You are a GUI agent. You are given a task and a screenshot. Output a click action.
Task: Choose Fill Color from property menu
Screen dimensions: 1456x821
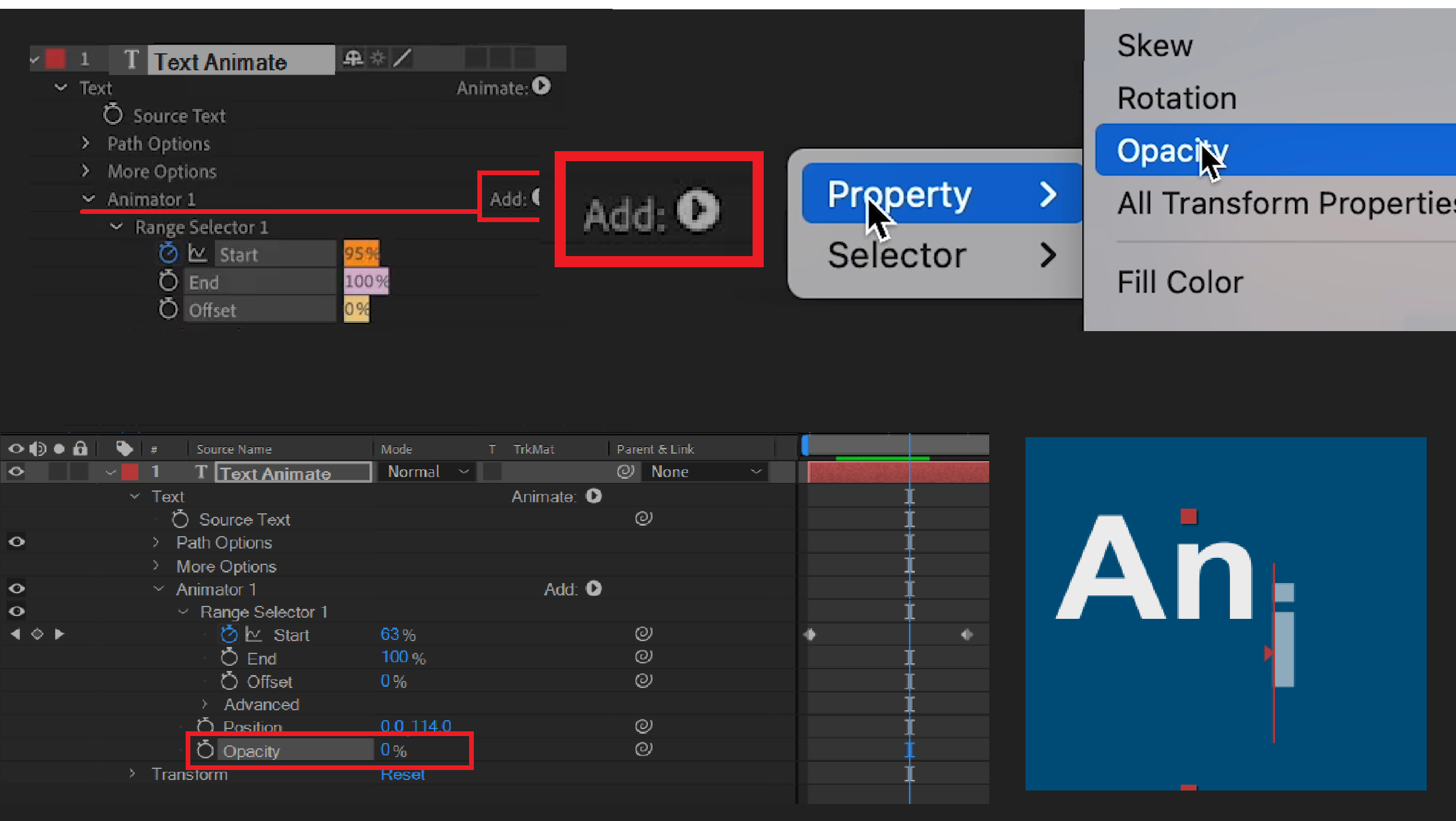point(1180,282)
